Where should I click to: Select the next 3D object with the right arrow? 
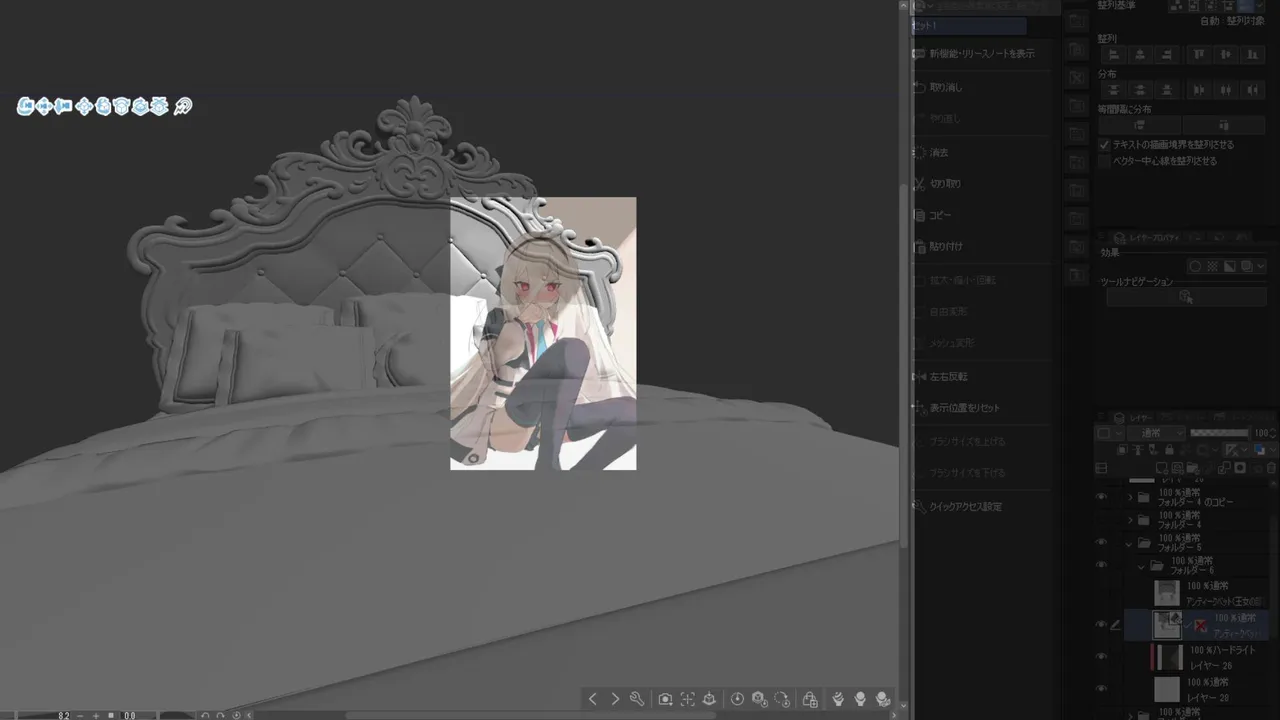click(x=615, y=699)
